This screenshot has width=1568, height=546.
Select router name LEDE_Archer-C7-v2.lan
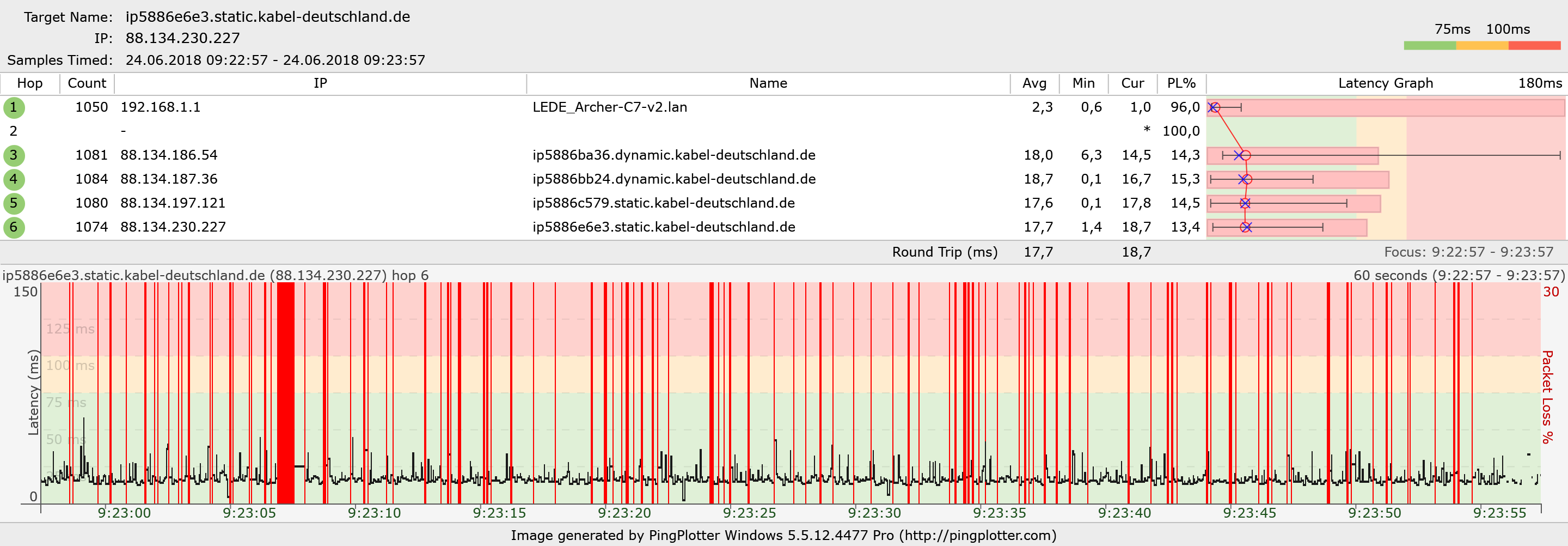coord(609,107)
